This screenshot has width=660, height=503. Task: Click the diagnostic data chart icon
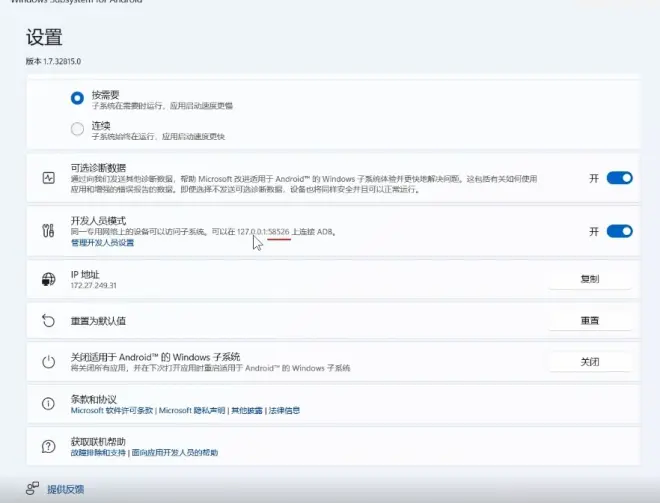pyautogui.click(x=48, y=178)
